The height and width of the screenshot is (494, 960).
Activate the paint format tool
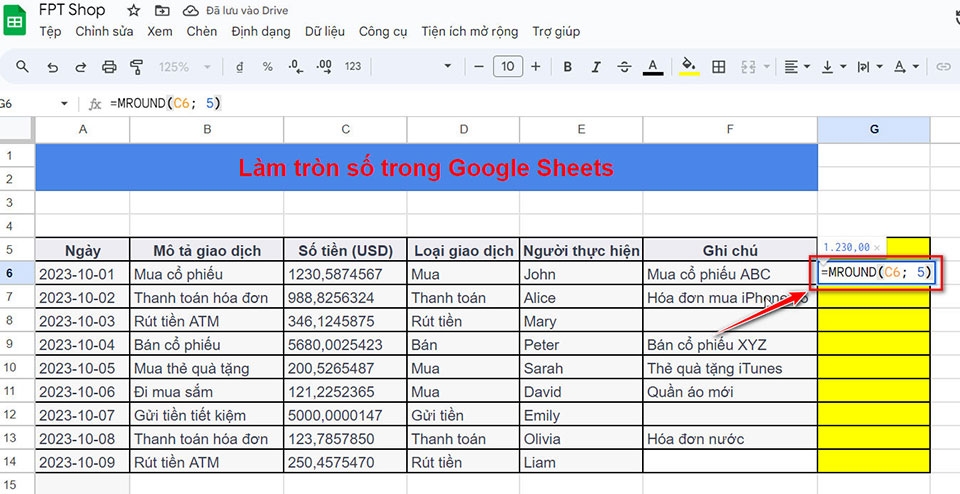click(136, 67)
